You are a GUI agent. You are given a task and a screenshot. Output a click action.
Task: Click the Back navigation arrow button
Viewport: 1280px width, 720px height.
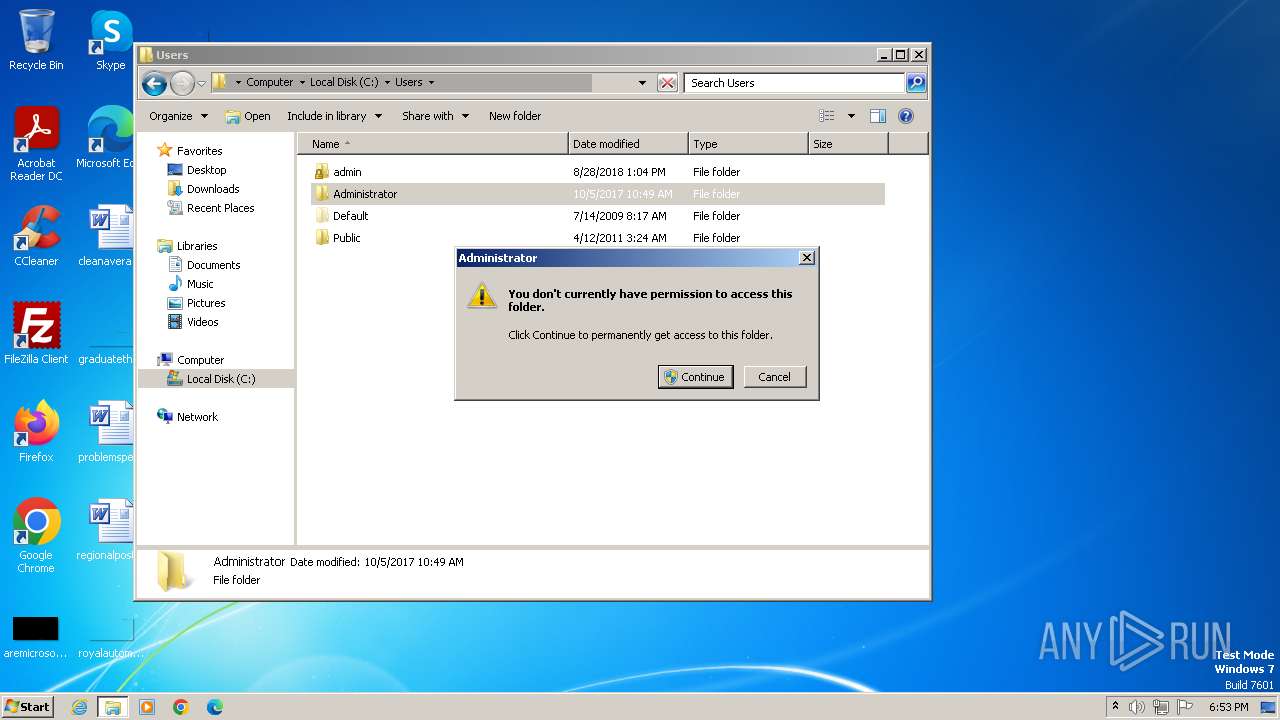154,83
